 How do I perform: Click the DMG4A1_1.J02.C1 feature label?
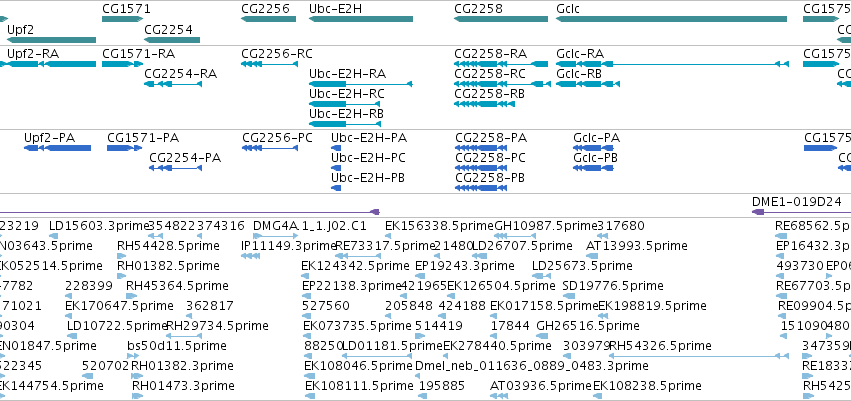[x=310, y=226]
